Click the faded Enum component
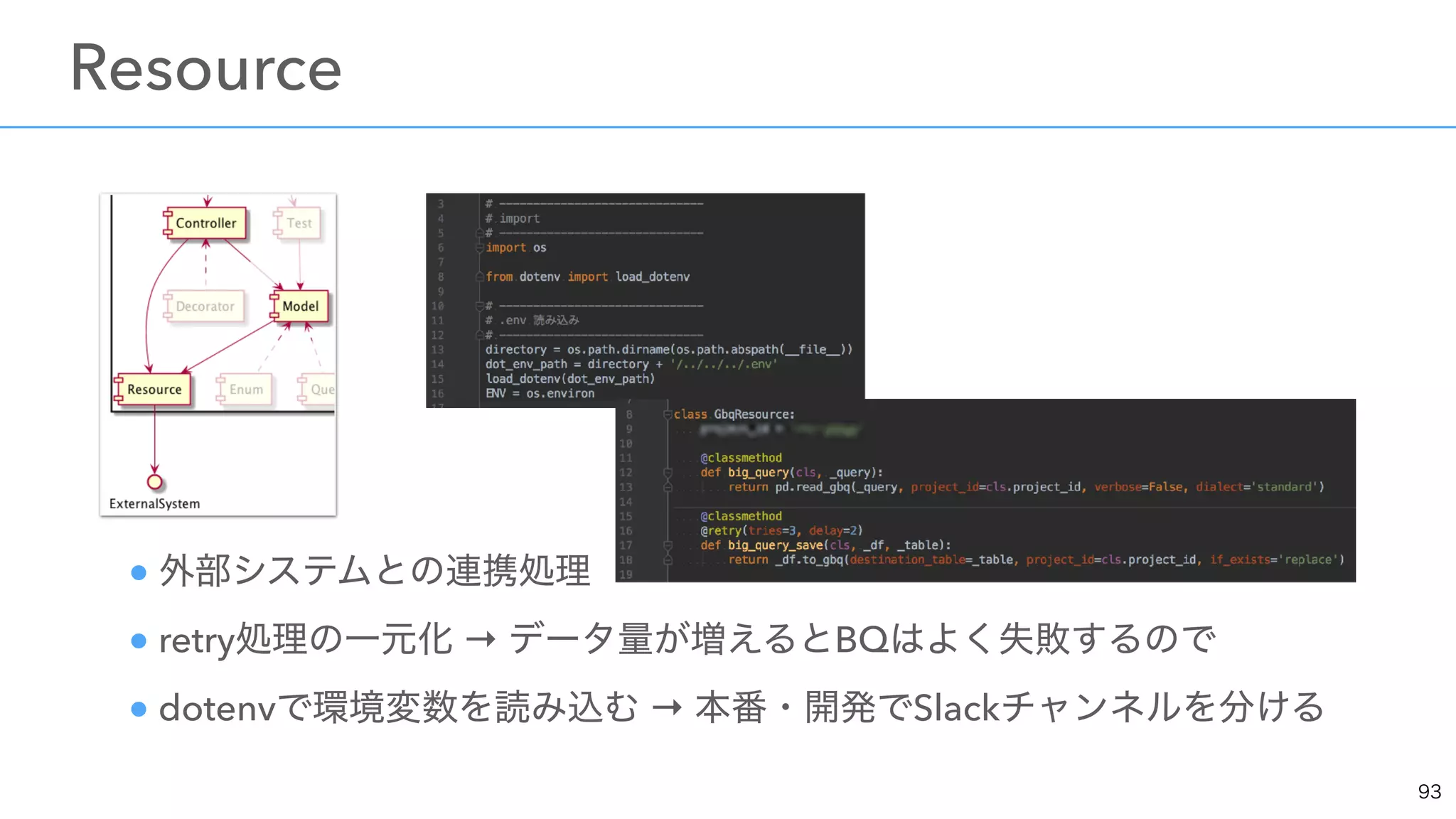This screenshot has height=819, width=1456. (x=245, y=390)
